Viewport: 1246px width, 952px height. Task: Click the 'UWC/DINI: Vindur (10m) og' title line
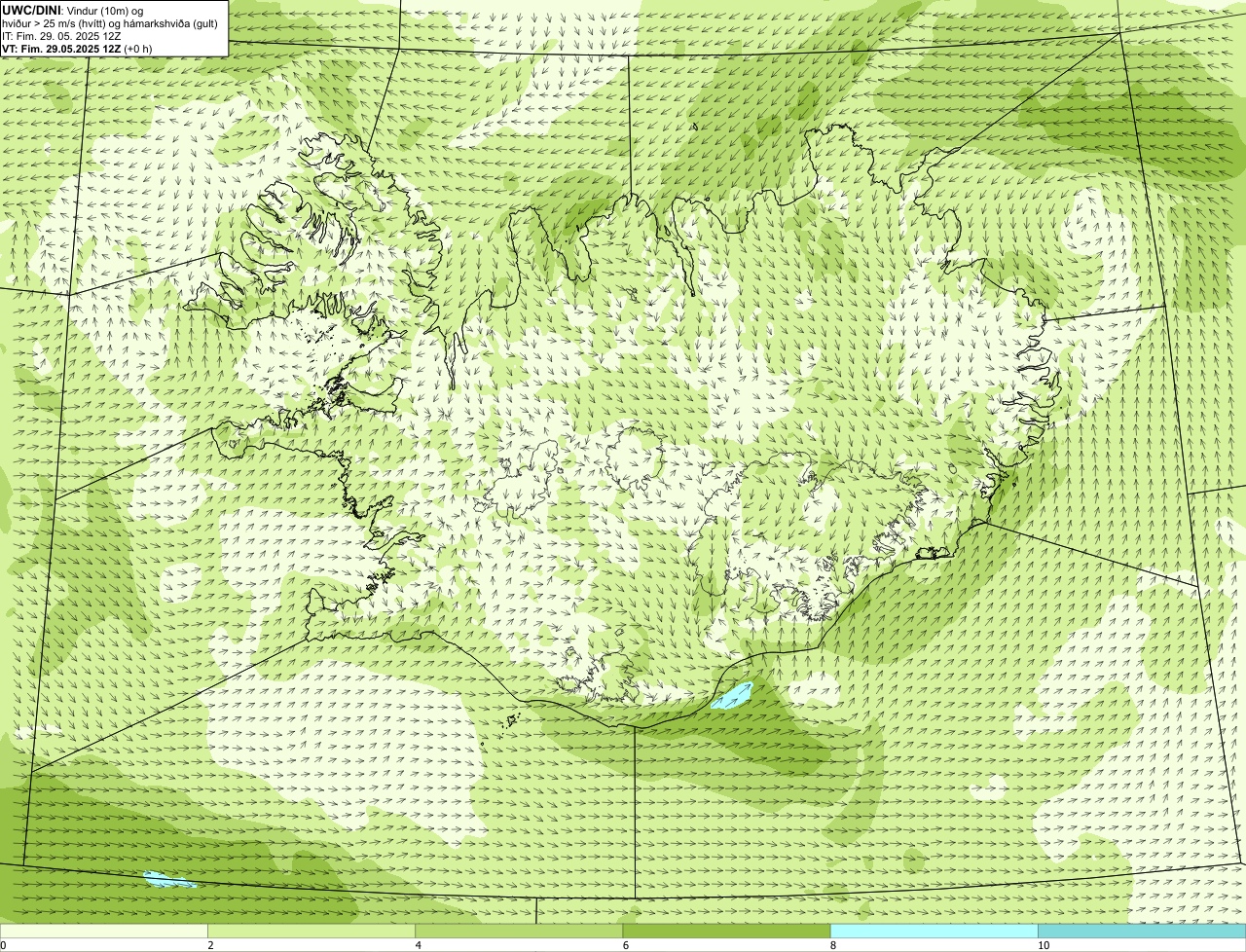(73, 10)
